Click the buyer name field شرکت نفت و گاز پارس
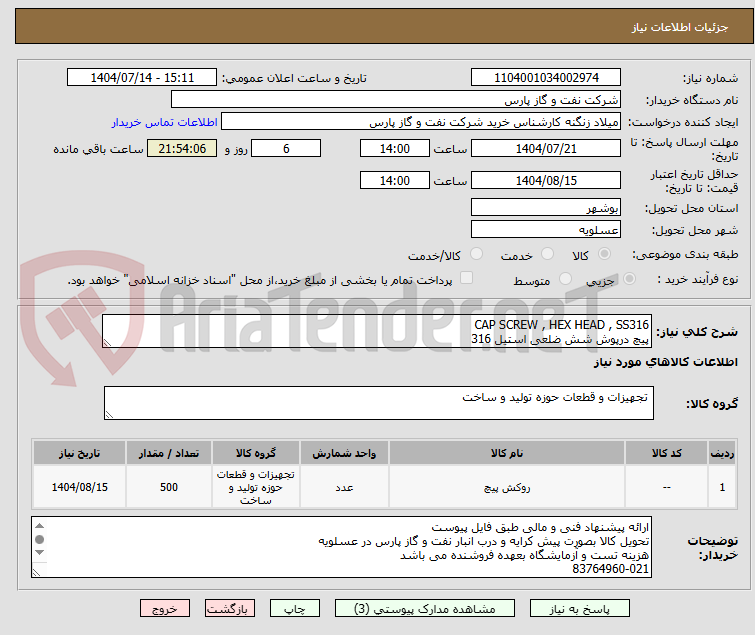The width and height of the screenshot is (755, 635). 396,100
